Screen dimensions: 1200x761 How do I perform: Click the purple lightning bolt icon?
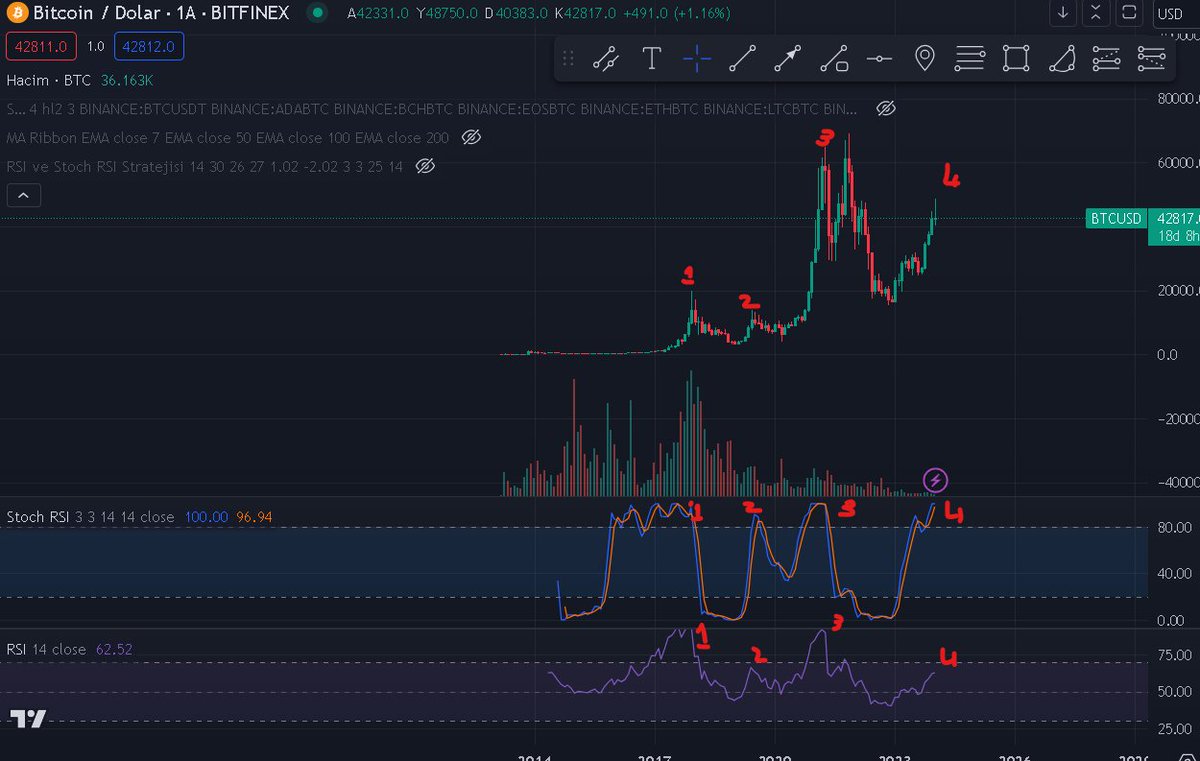tap(935, 479)
